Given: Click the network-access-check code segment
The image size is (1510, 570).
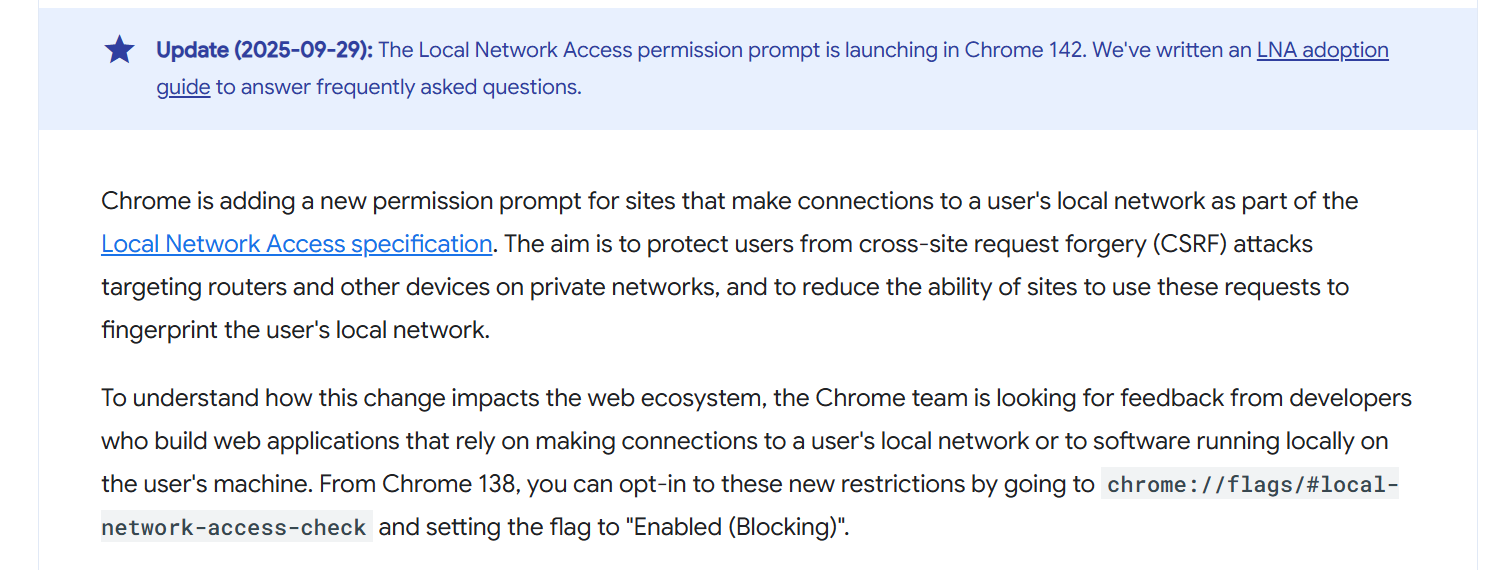Looking at the screenshot, I should click(237, 528).
